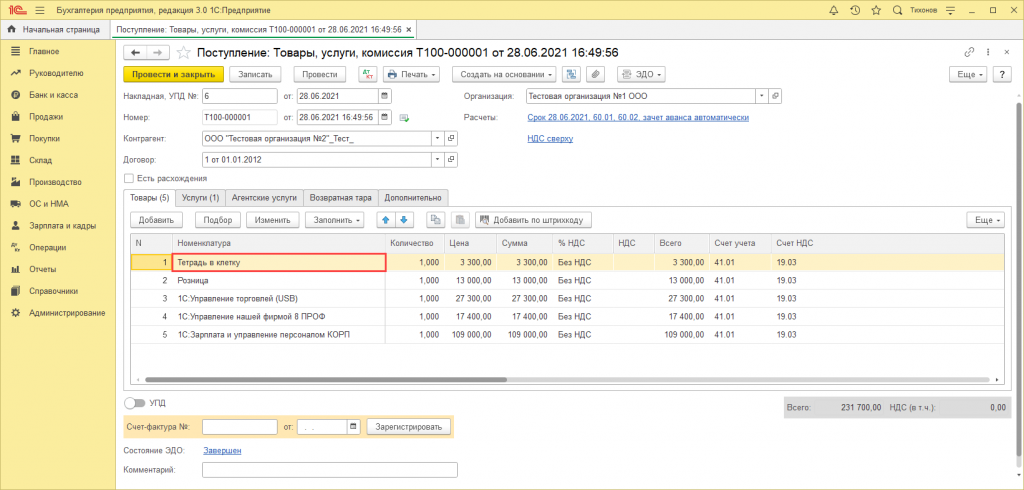This screenshot has height=490, width=1024.
Task: Go forward with the right arrow
Action: [x=158, y=53]
